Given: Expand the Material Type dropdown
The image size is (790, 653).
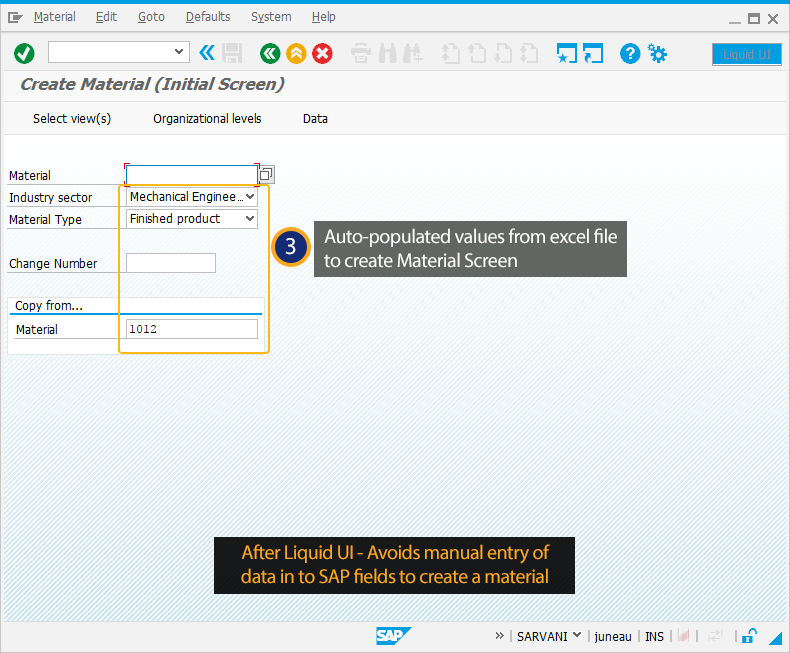Looking at the screenshot, I should (x=250, y=219).
